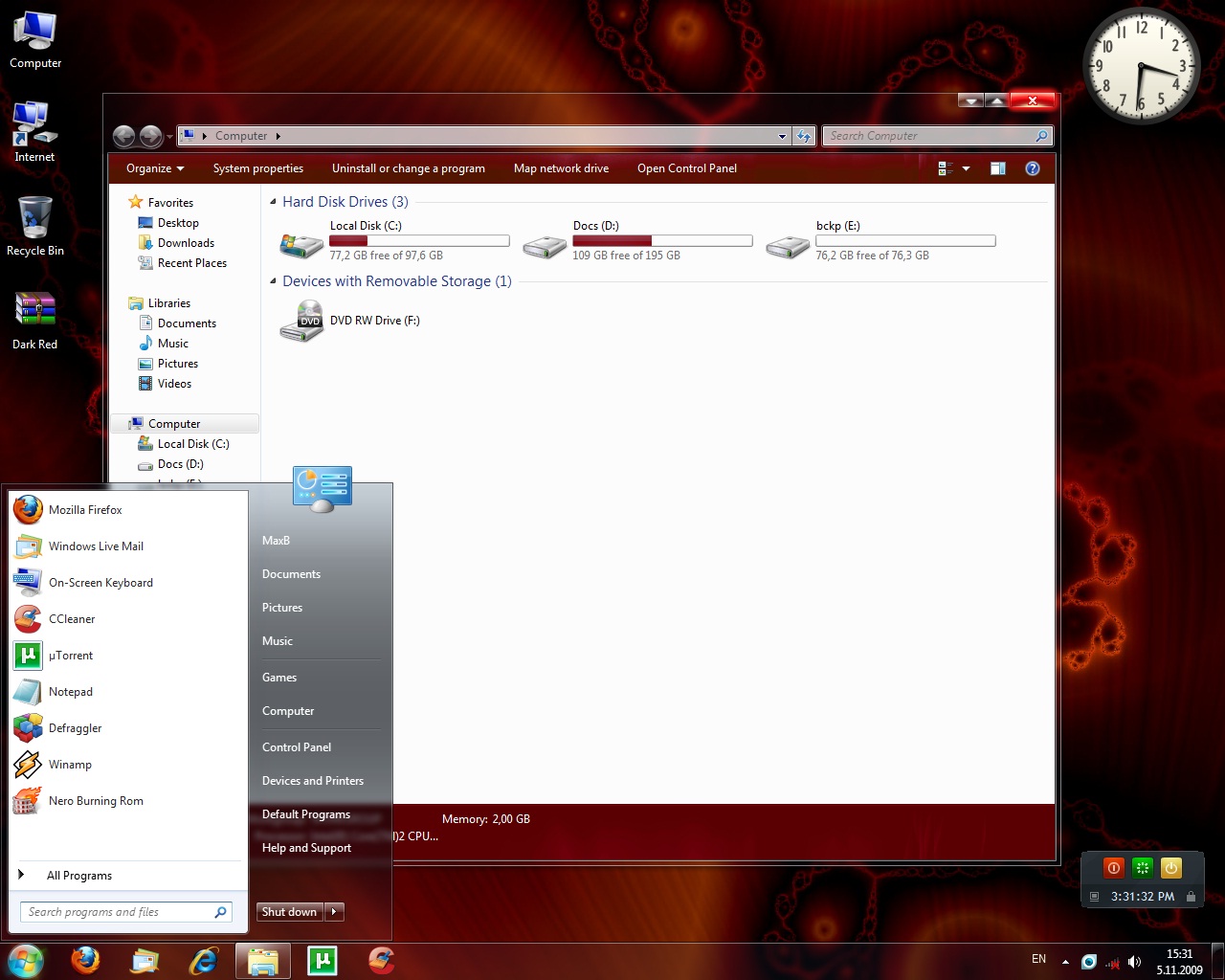The height and width of the screenshot is (980, 1225).
Task: Launch Notepad from the Start menu
Action: (127, 692)
